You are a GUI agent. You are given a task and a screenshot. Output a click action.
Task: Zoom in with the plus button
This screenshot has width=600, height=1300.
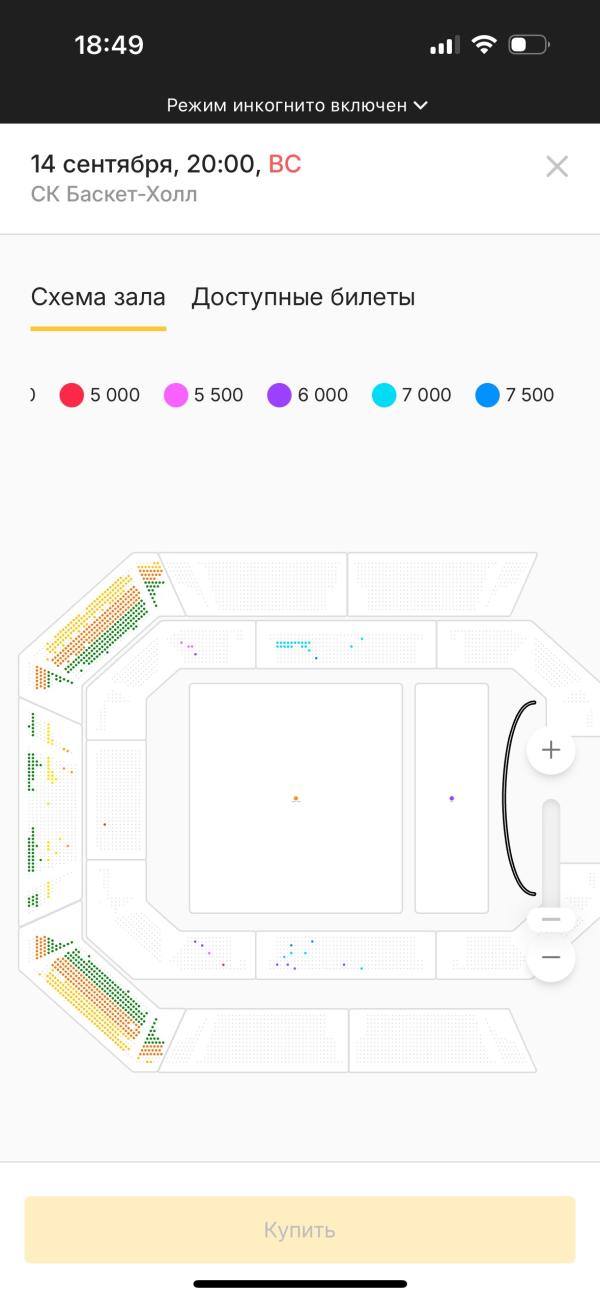point(551,750)
